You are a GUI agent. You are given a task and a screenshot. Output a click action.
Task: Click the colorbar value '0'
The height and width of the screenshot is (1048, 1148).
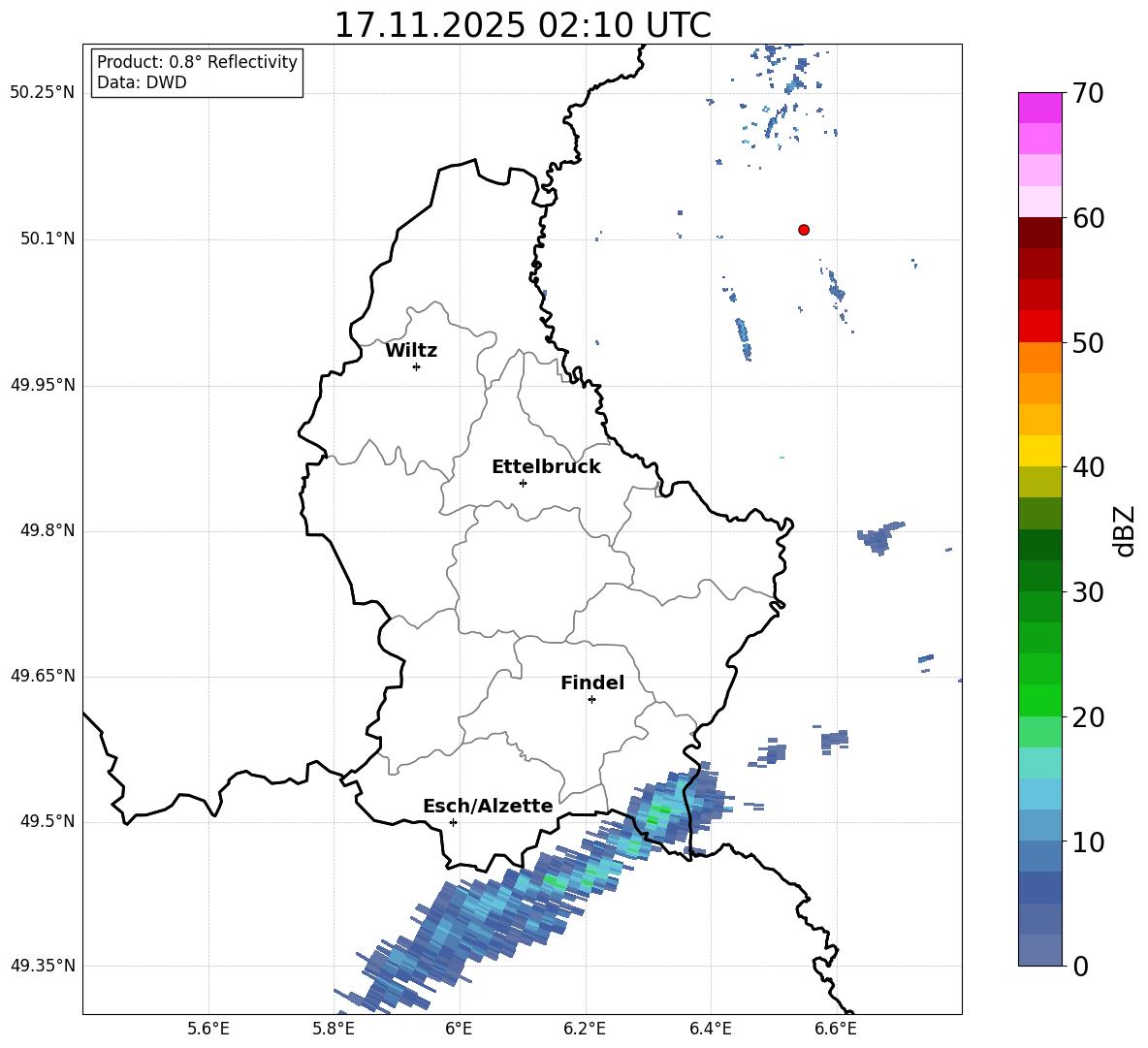pyautogui.click(x=1081, y=966)
